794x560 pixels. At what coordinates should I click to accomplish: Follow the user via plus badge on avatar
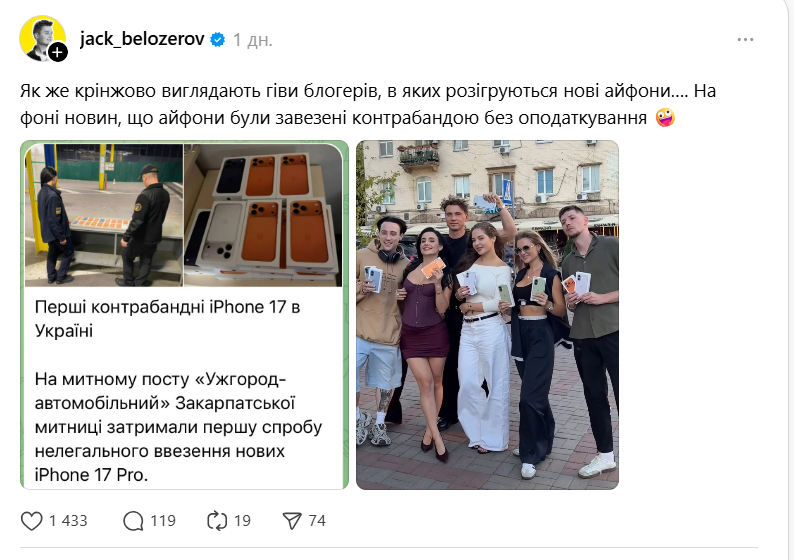(x=58, y=52)
